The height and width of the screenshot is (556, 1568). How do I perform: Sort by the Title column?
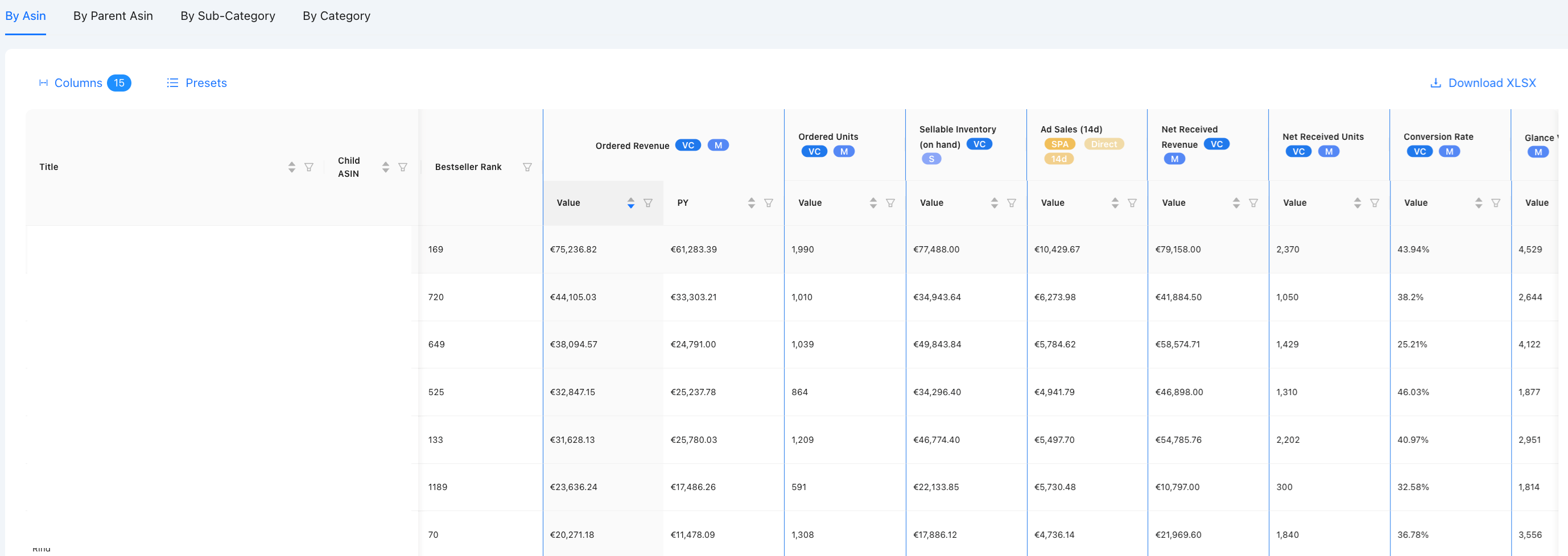click(x=291, y=167)
